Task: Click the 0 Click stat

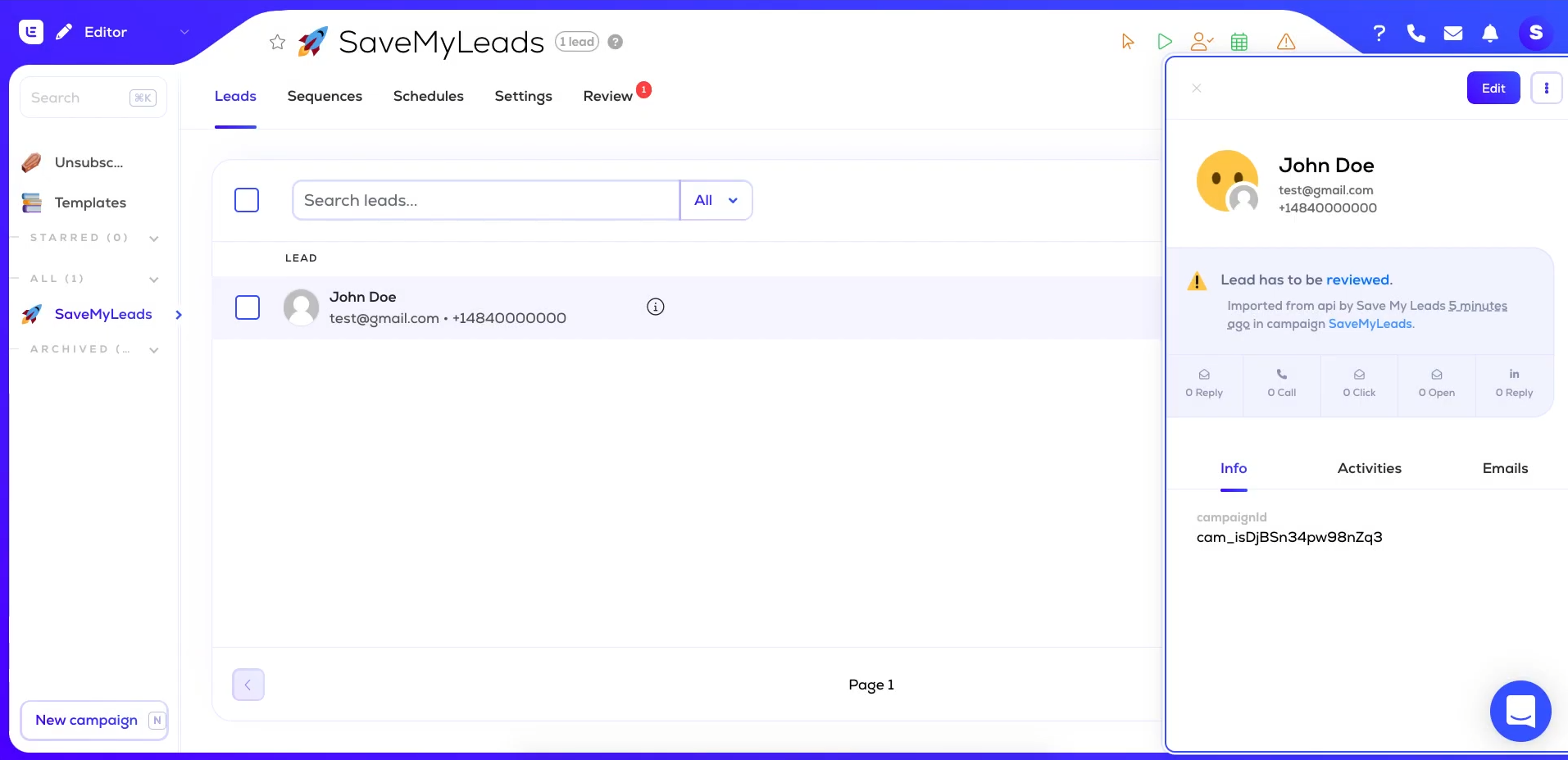Action: click(x=1359, y=384)
